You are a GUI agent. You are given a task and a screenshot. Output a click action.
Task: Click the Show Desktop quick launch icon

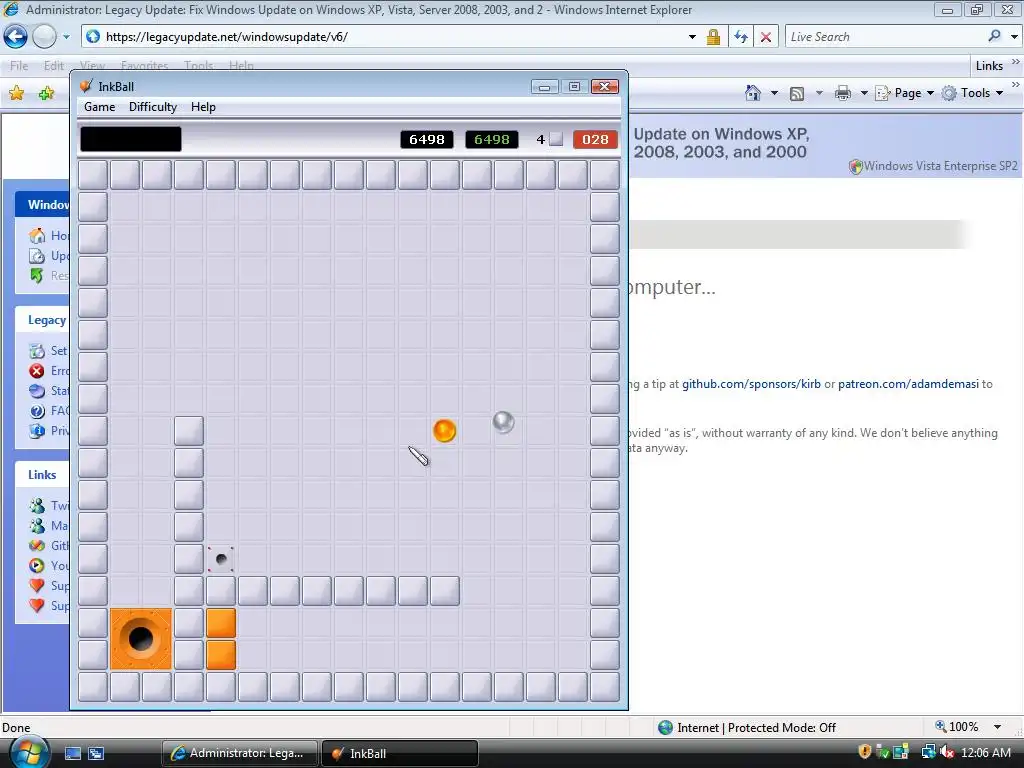tap(72, 753)
